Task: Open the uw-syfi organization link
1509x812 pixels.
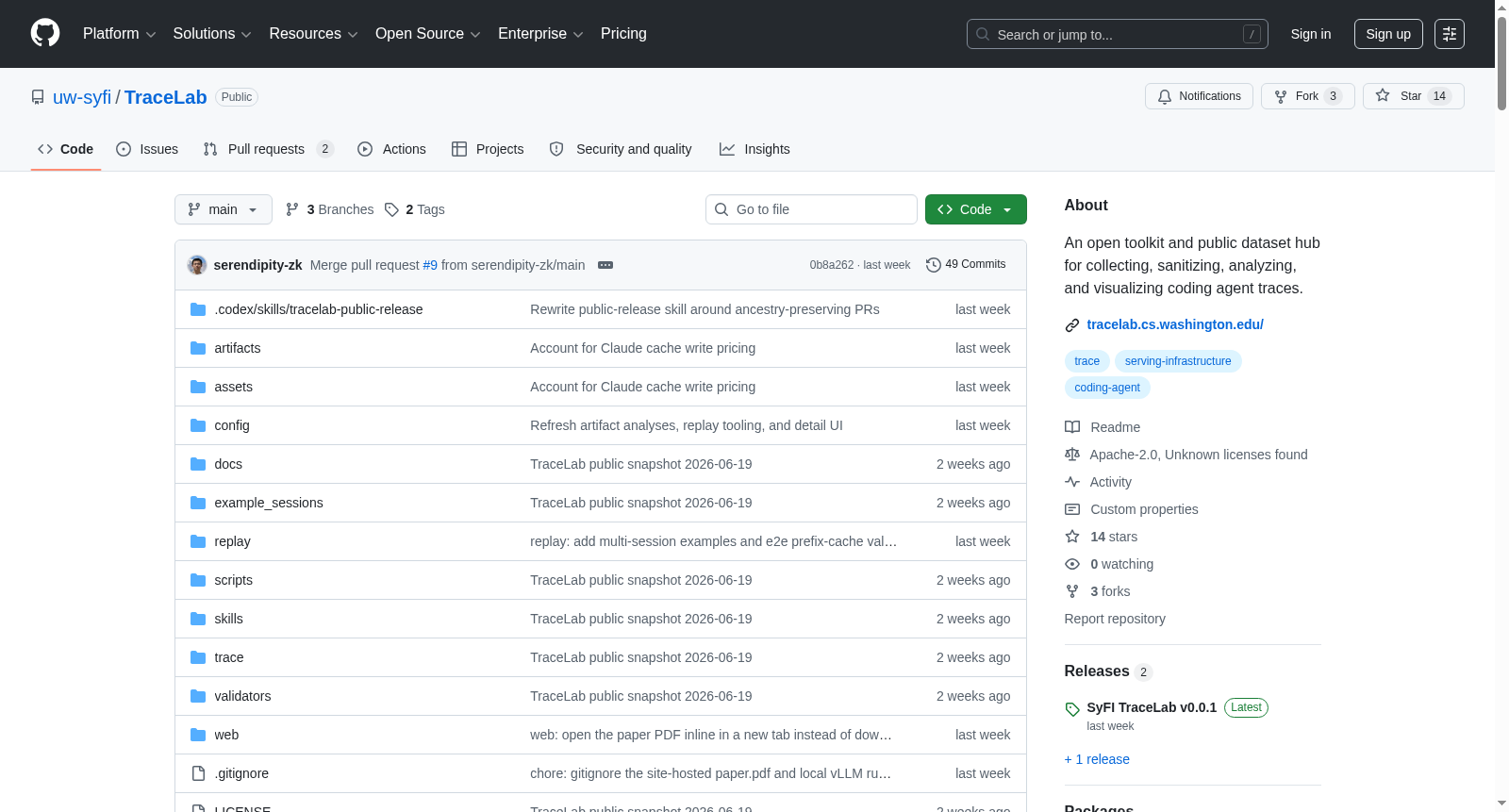Action: click(82, 97)
